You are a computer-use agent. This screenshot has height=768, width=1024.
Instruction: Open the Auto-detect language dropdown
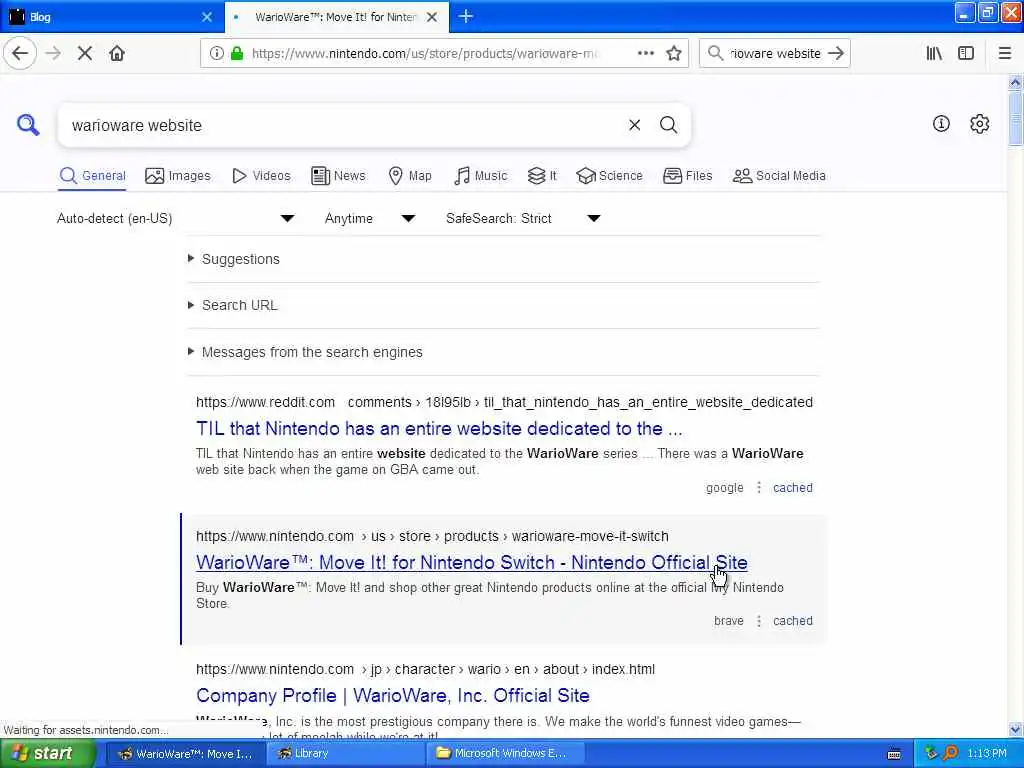[x=176, y=218]
